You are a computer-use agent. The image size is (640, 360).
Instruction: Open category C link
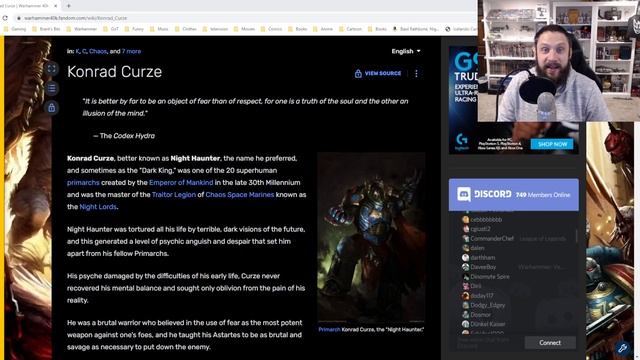[x=84, y=51]
